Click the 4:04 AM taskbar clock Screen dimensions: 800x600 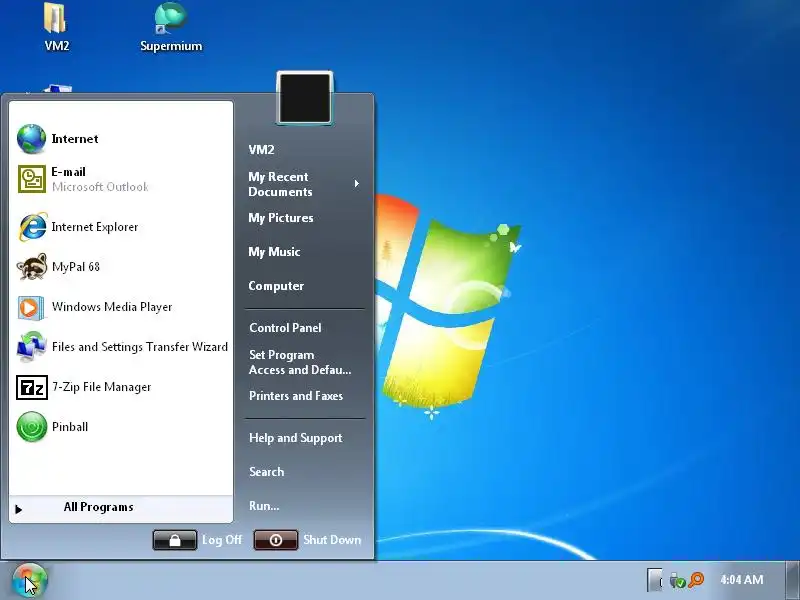pyautogui.click(x=742, y=580)
